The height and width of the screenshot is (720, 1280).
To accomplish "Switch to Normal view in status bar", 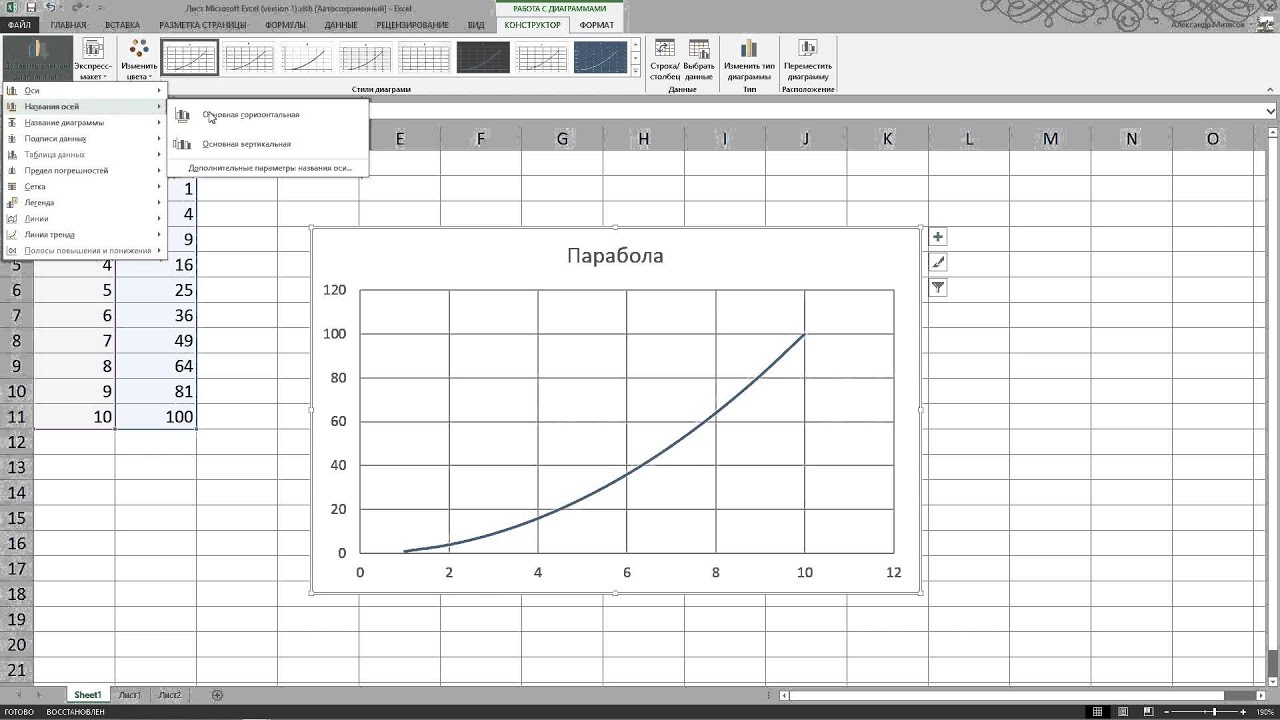I will coord(1098,712).
